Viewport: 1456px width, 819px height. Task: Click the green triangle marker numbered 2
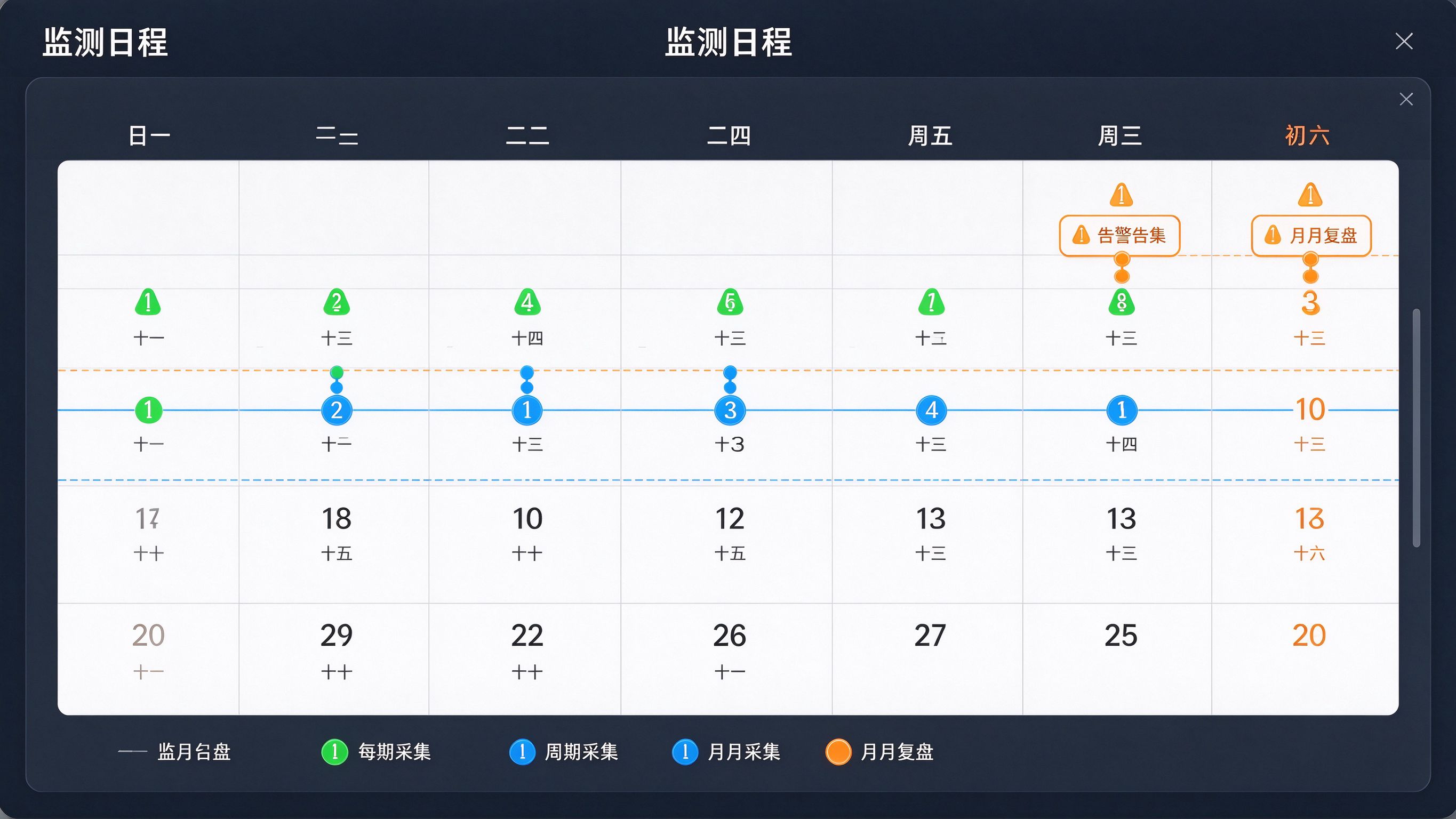pos(337,302)
